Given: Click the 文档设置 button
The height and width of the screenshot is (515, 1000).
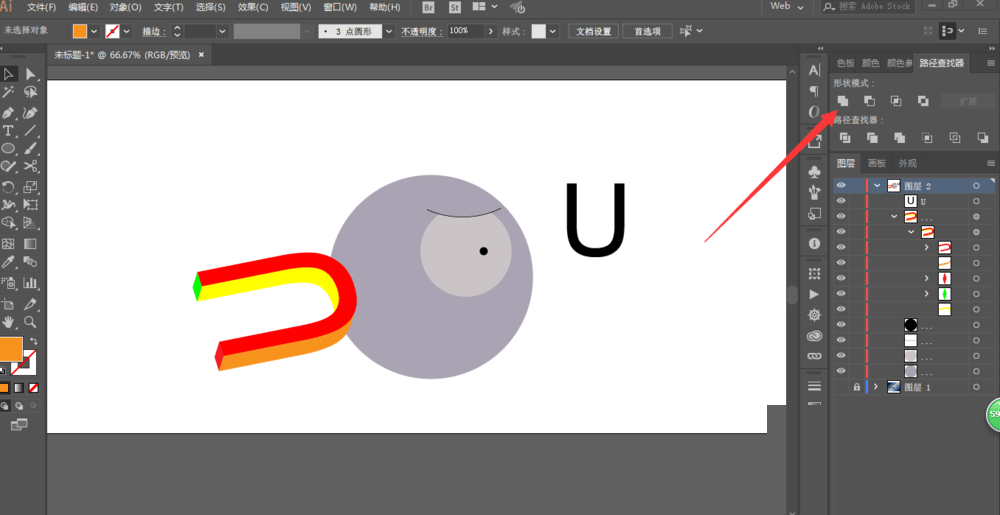Looking at the screenshot, I should (594, 31).
